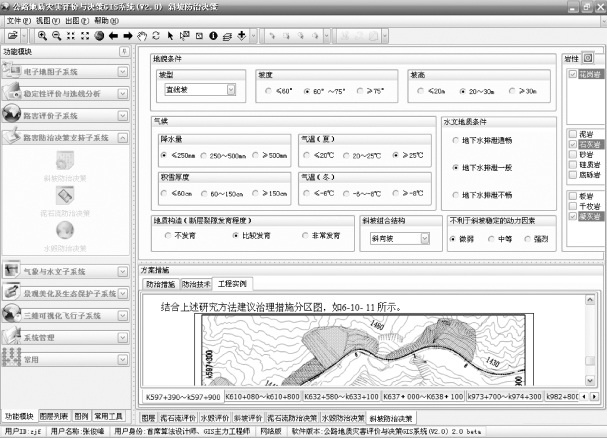This screenshot has height=438, width=607.
Task: Open the 文件 menu
Action: tap(18, 21)
